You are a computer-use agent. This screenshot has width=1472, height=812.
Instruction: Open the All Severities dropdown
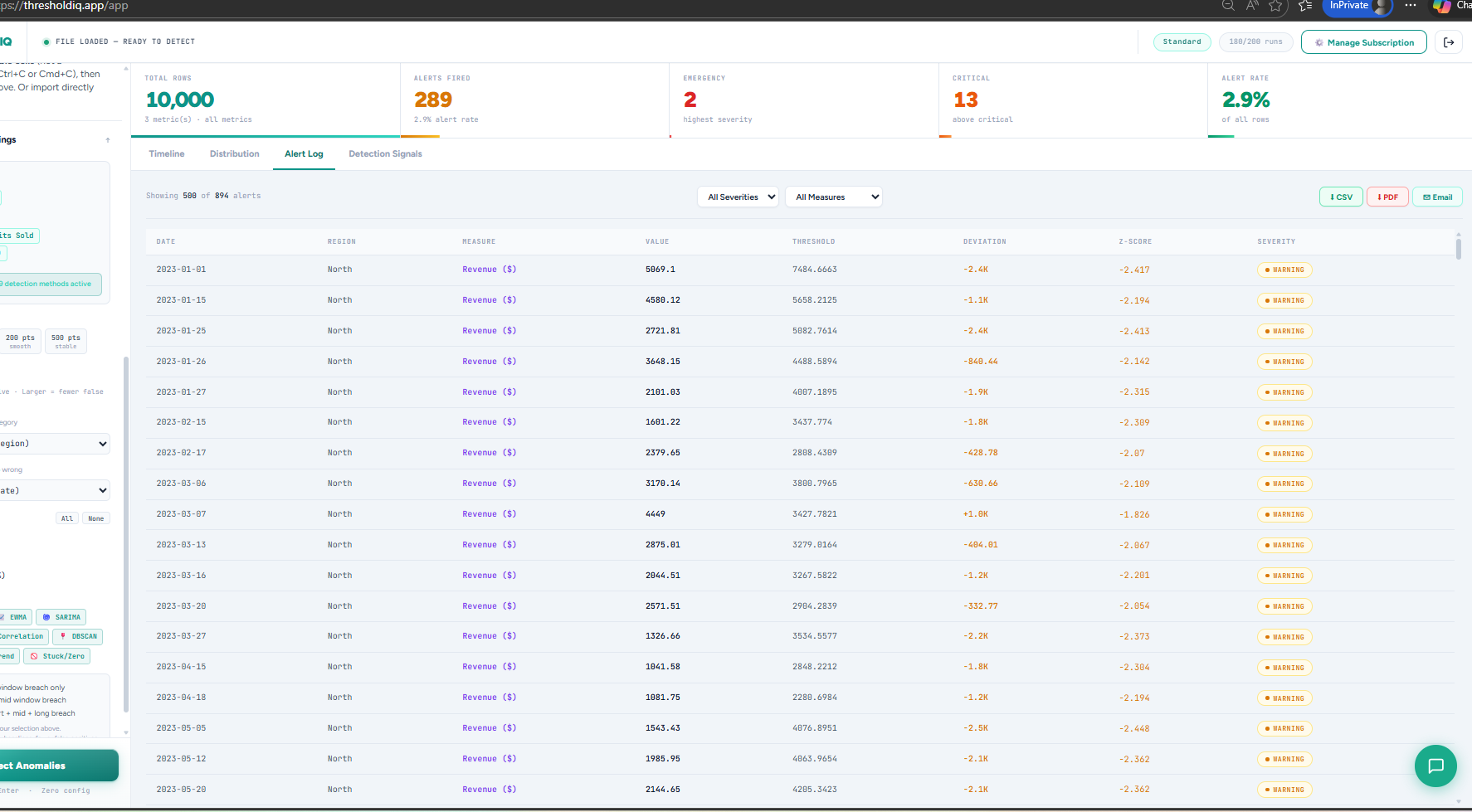coord(738,197)
